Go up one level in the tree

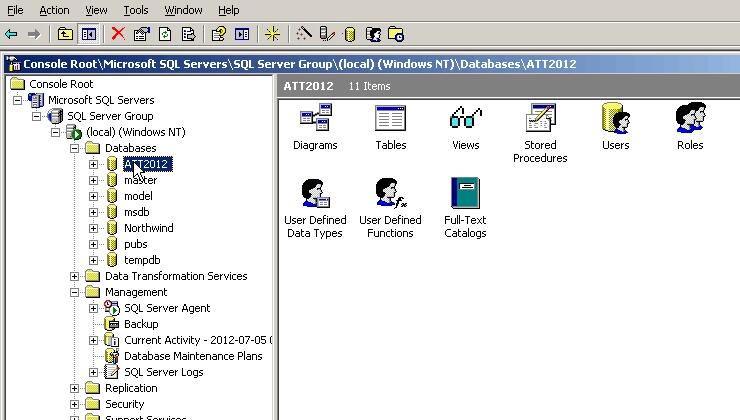pos(65,34)
